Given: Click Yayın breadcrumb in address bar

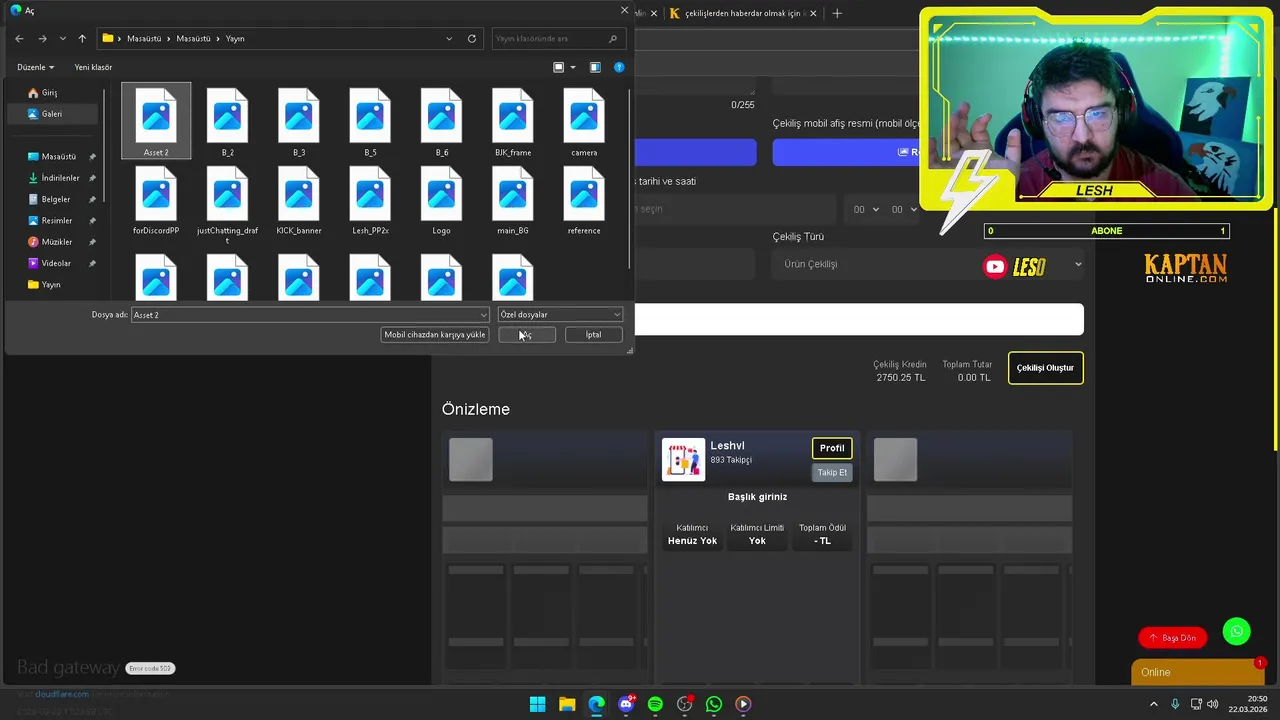Looking at the screenshot, I should coord(235,38).
